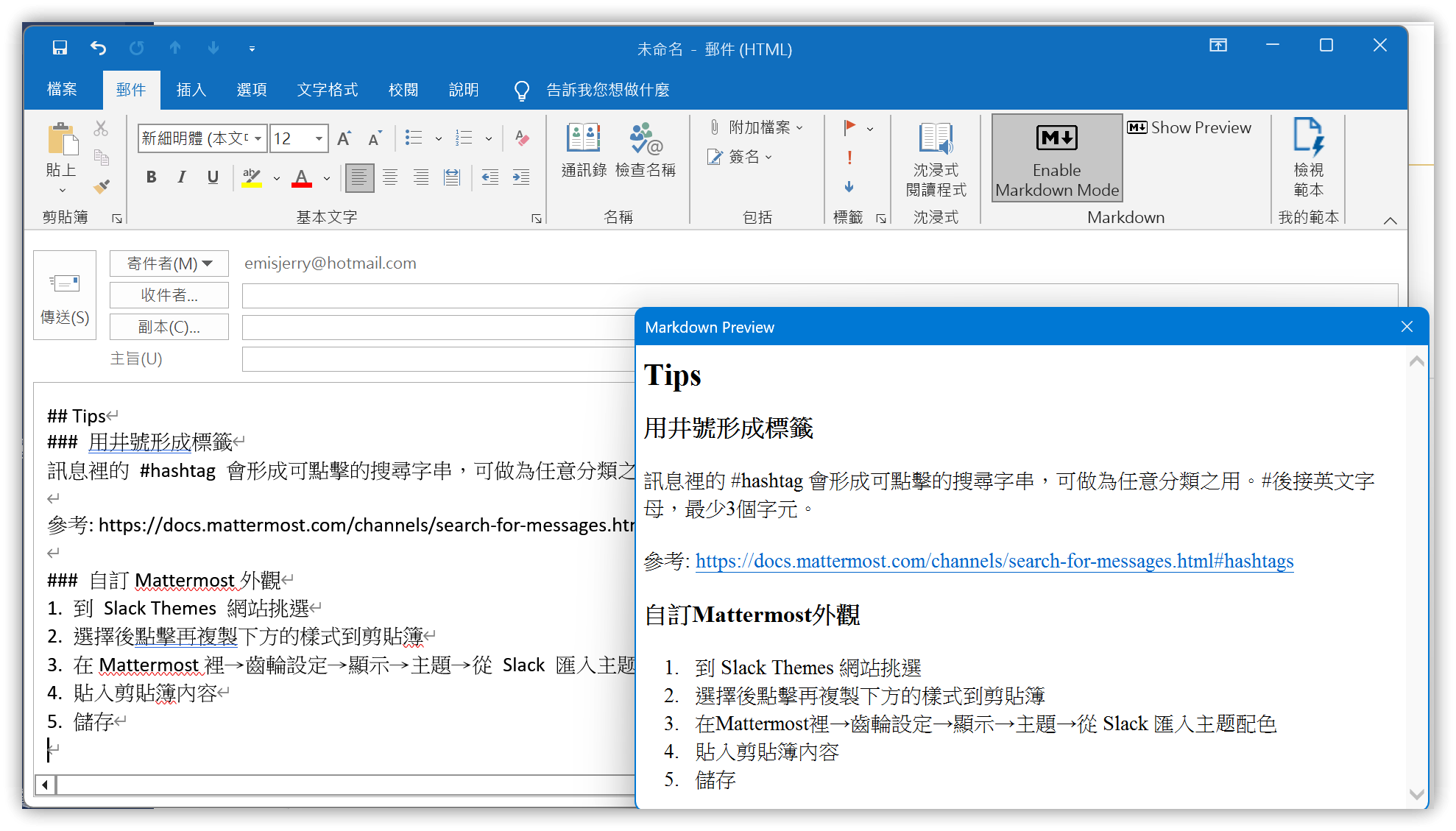Increase the paragraph indent
1456x831 pixels.
point(521,177)
